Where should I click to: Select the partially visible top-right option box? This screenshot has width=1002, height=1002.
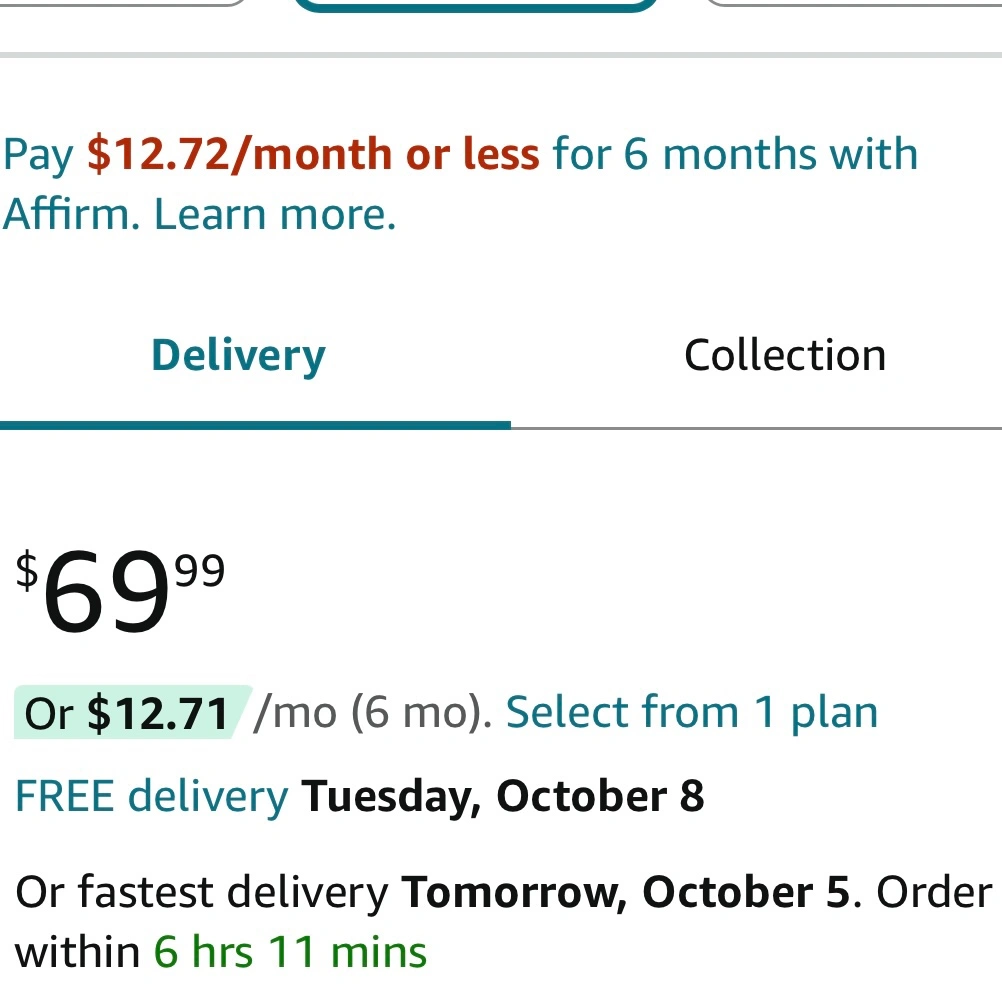(850, 3)
